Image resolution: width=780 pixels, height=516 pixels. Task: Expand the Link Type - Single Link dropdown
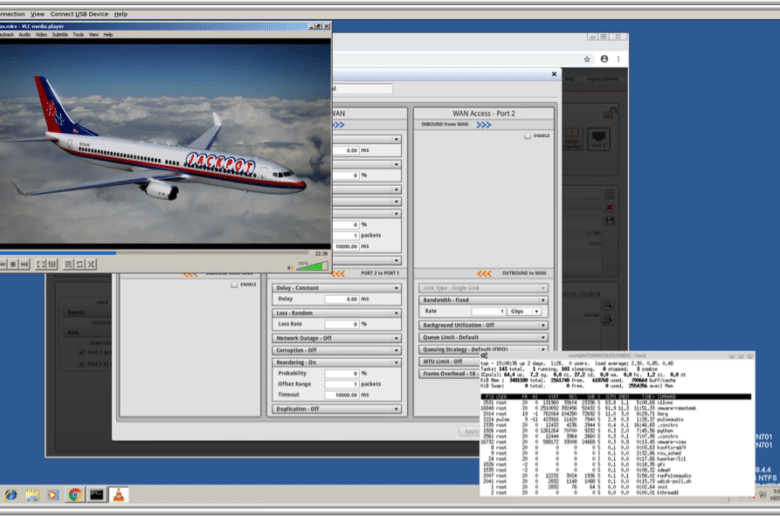pyautogui.click(x=484, y=288)
